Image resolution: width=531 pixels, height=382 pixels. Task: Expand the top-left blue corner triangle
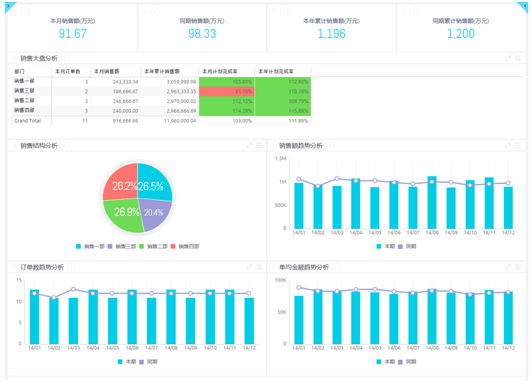tap(9, 6)
